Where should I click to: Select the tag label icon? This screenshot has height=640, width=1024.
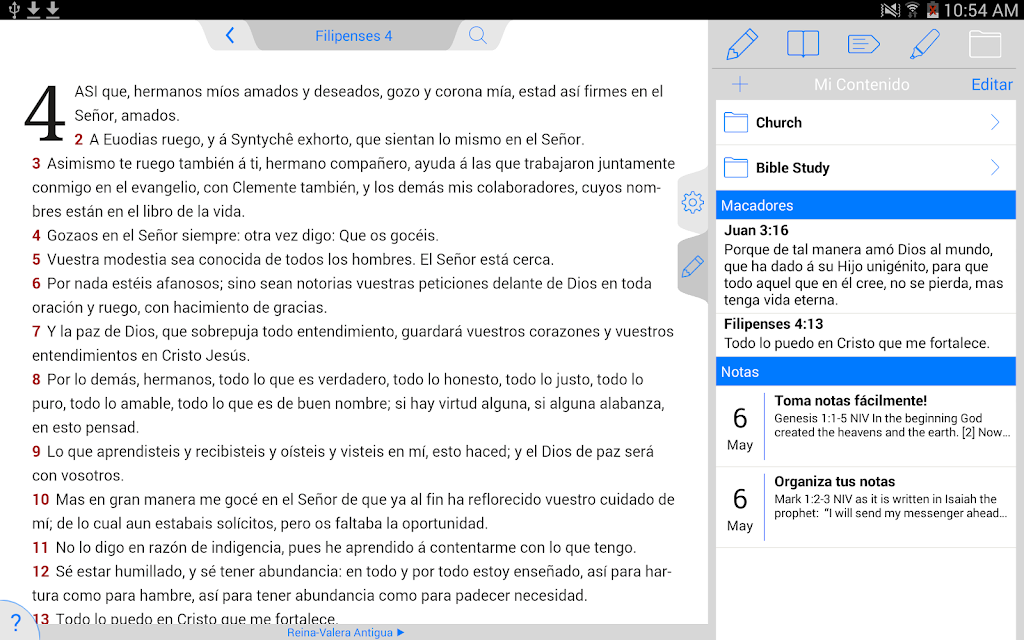click(863, 44)
